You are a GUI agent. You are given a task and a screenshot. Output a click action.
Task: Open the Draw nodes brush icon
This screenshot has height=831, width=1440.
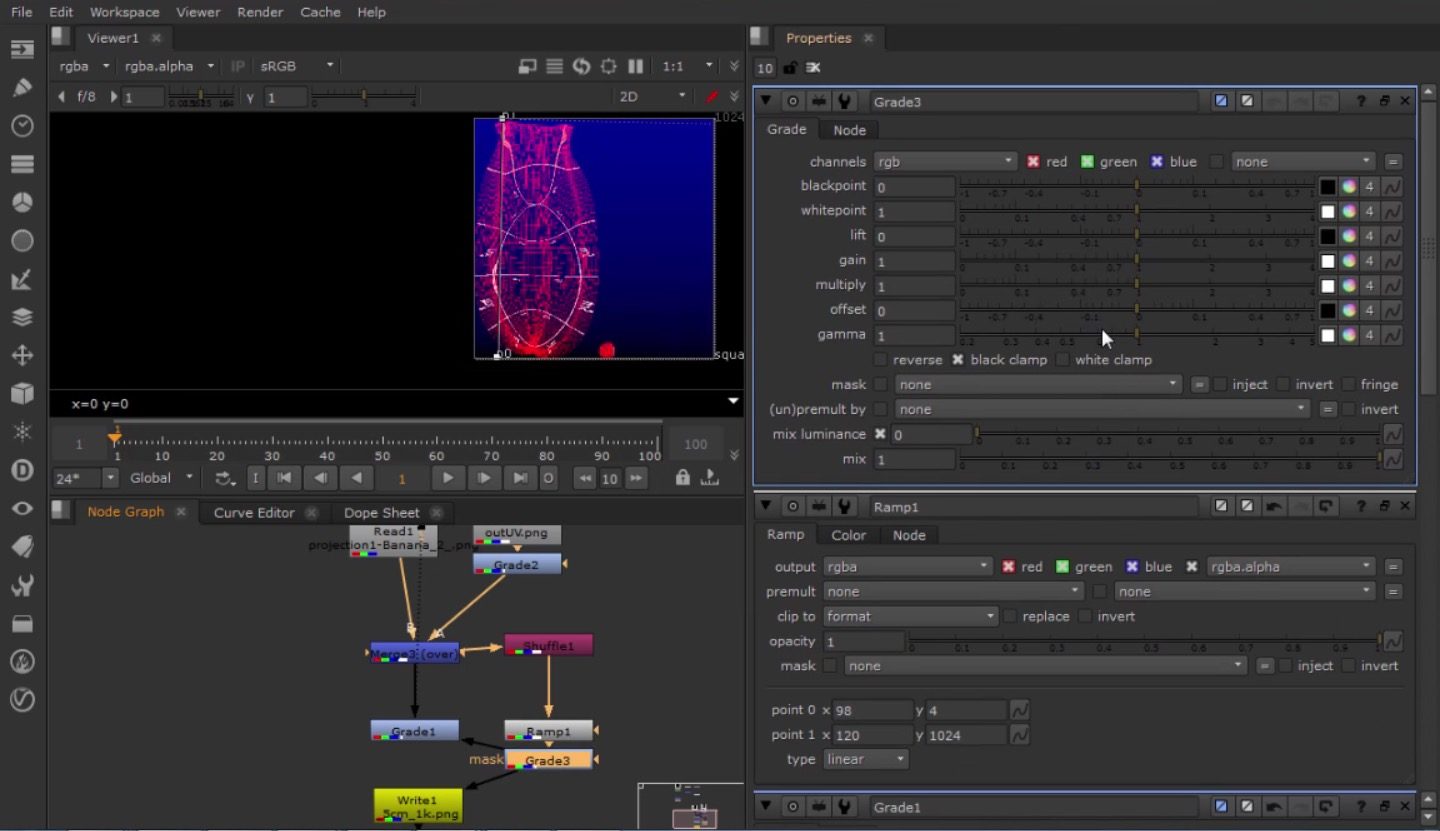[x=22, y=88]
